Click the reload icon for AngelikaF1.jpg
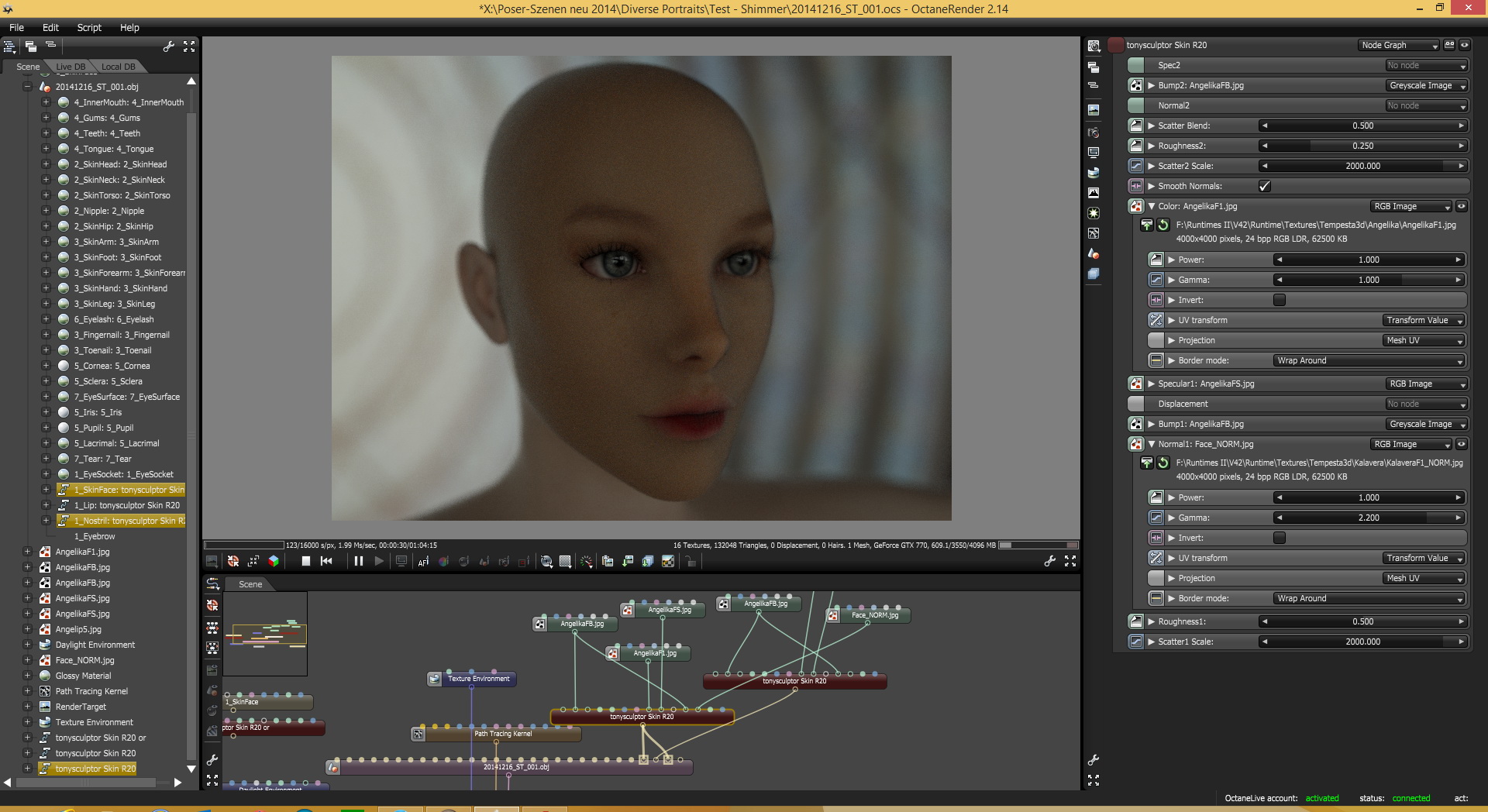1488x812 pixels. tap(1163, 225)
